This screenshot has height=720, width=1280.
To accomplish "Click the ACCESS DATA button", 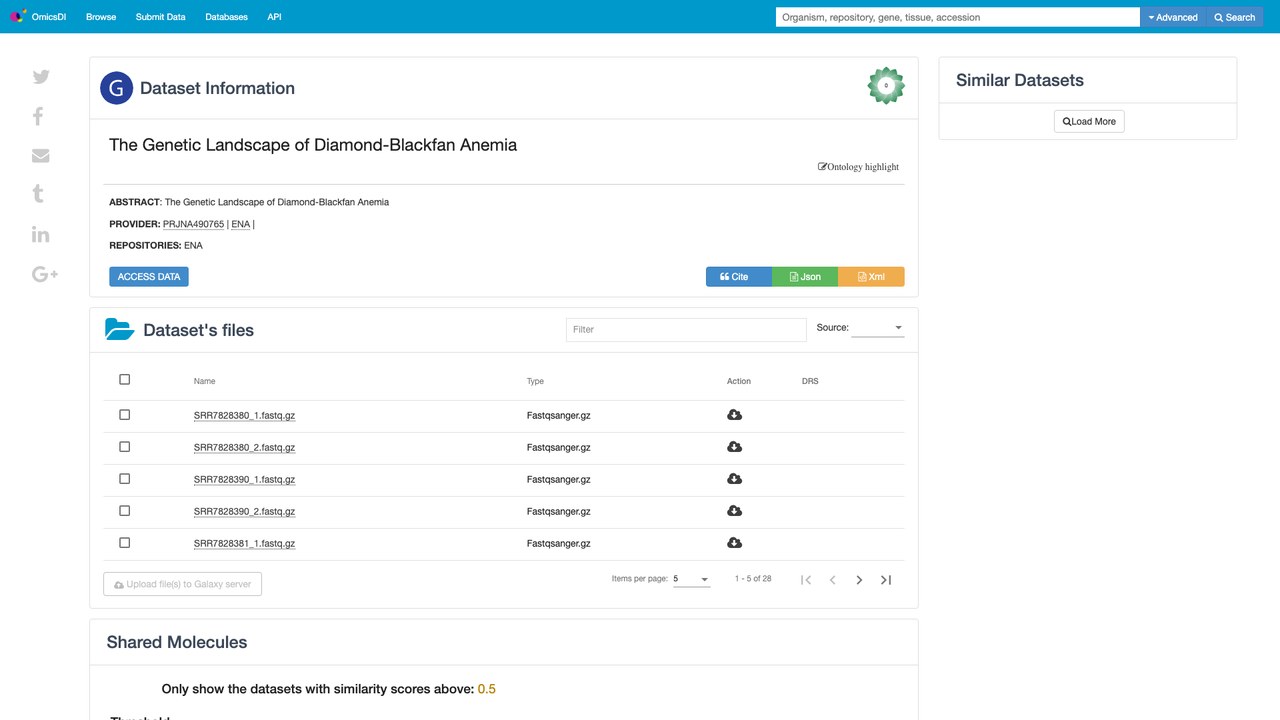I will (x=149, y=277).
